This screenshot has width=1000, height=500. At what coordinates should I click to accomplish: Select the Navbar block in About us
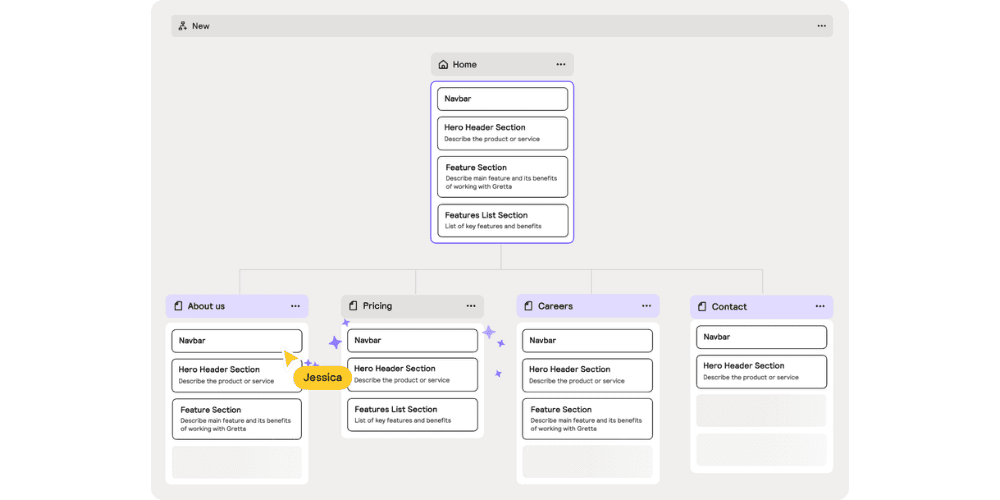(237, 341)
